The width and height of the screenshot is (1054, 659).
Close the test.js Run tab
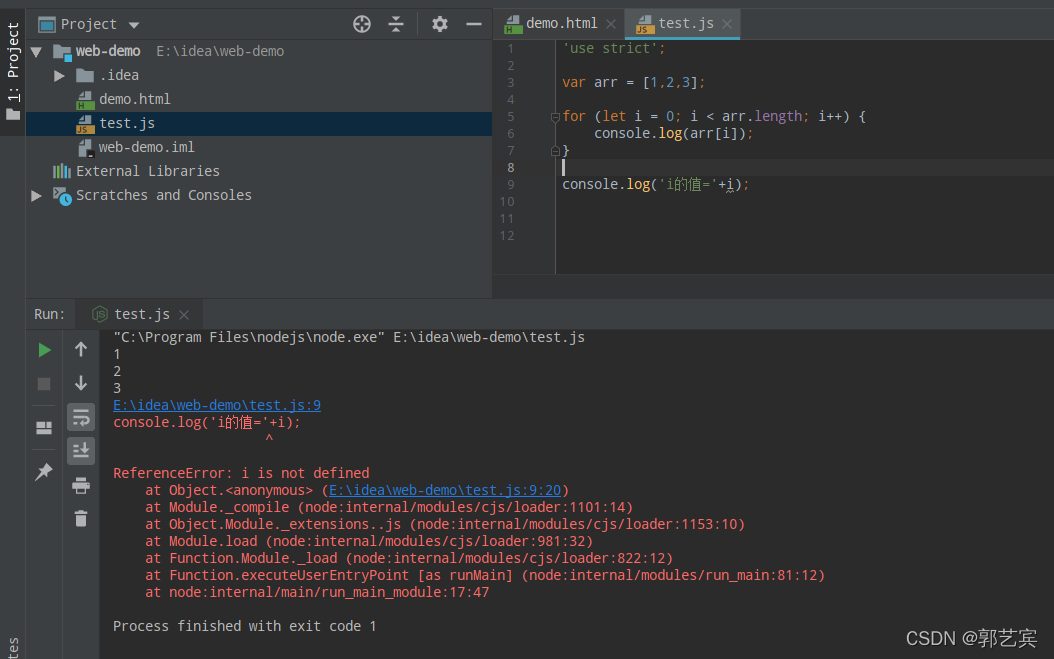[184, 315]
